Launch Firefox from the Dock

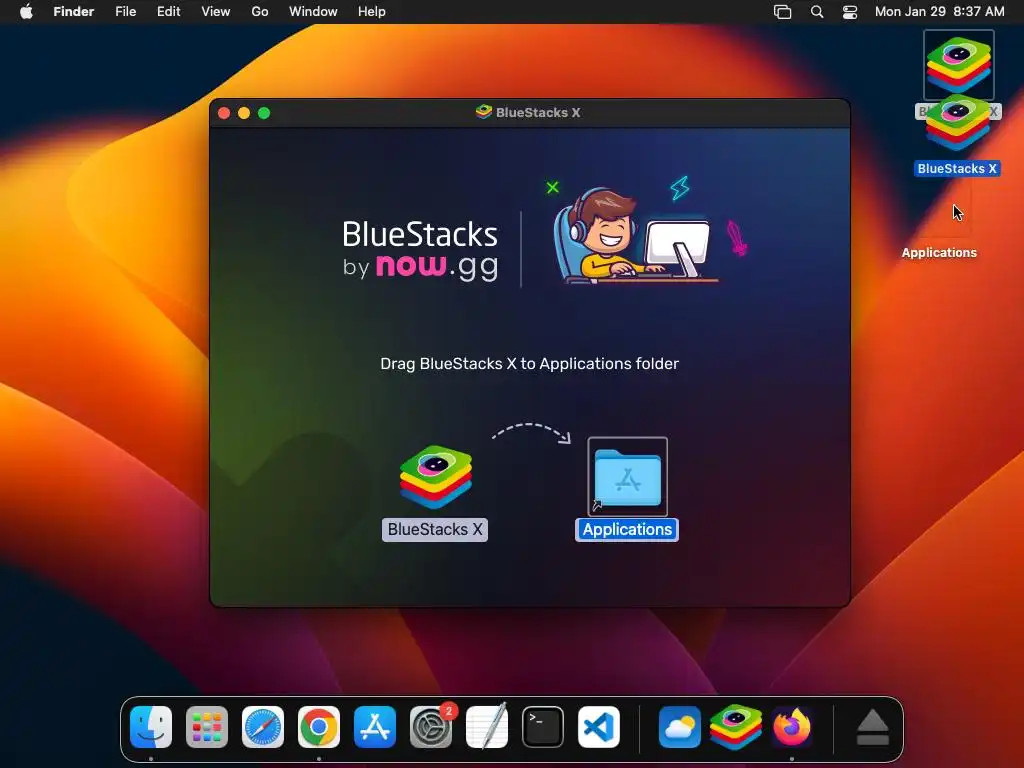point(792,727)
